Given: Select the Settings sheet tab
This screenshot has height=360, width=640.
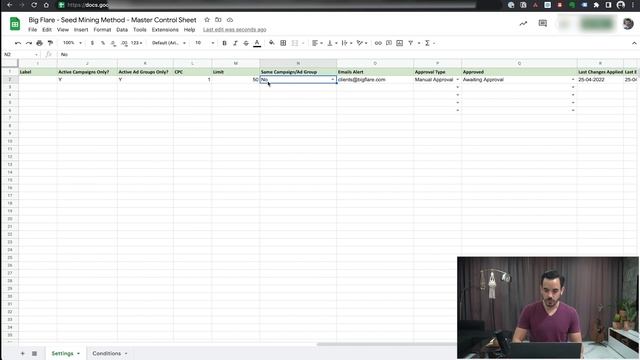Looking at the screenshot, I should pyautogui.click(x=65, y=353).
